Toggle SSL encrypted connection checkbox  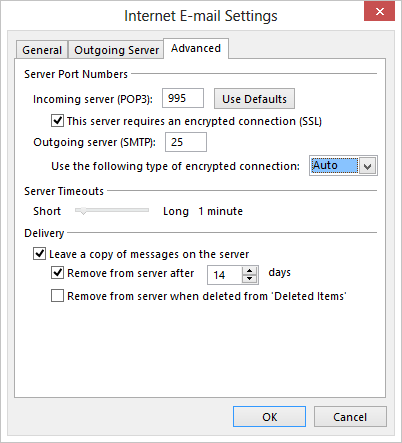click(57, 120)
